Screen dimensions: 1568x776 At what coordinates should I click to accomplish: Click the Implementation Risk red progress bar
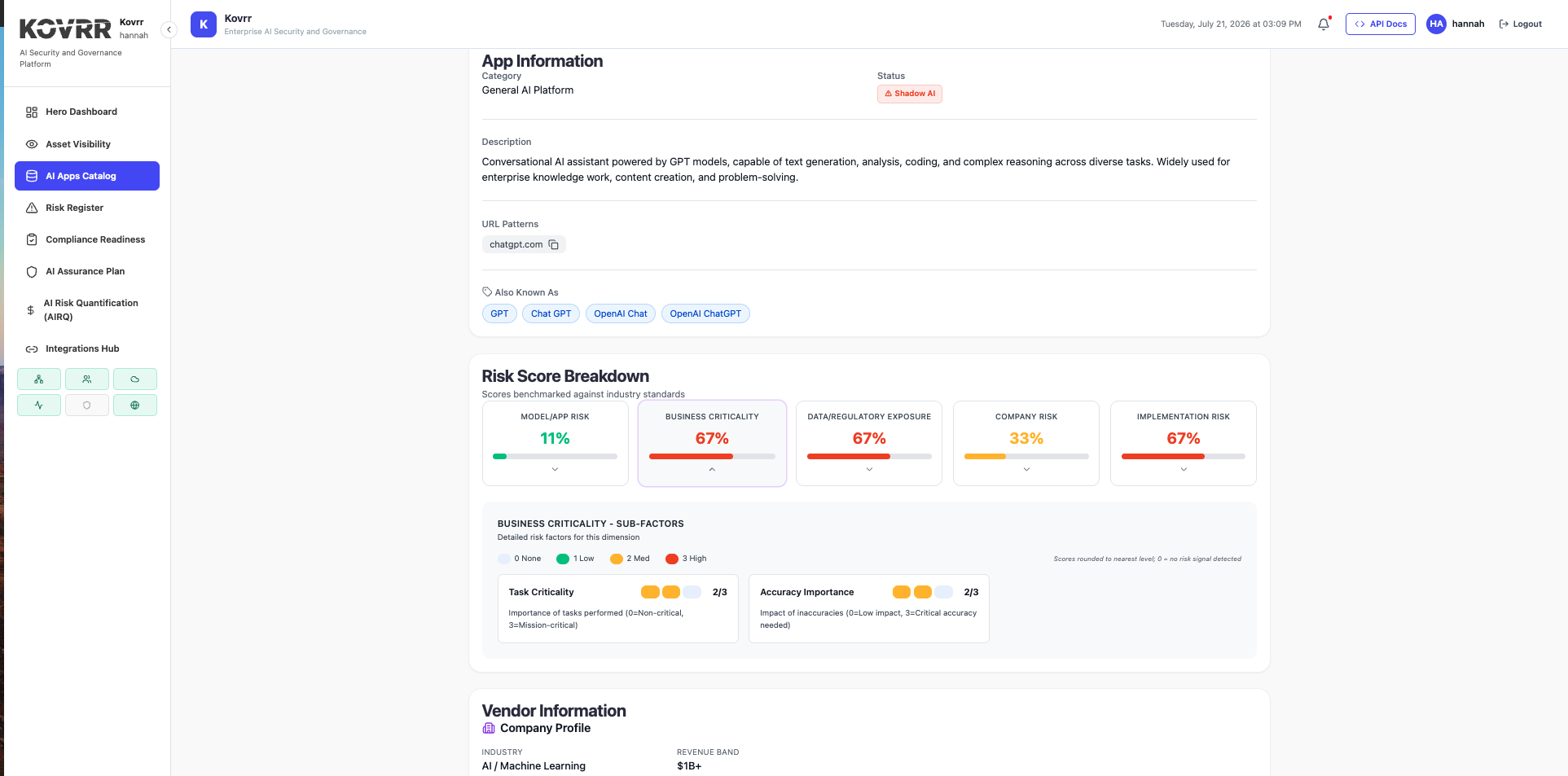[x=1184, y=457]
